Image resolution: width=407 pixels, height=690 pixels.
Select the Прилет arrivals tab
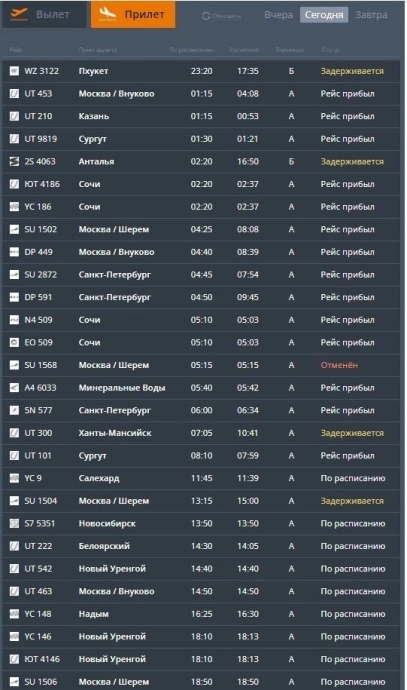(x=133, y=14)
